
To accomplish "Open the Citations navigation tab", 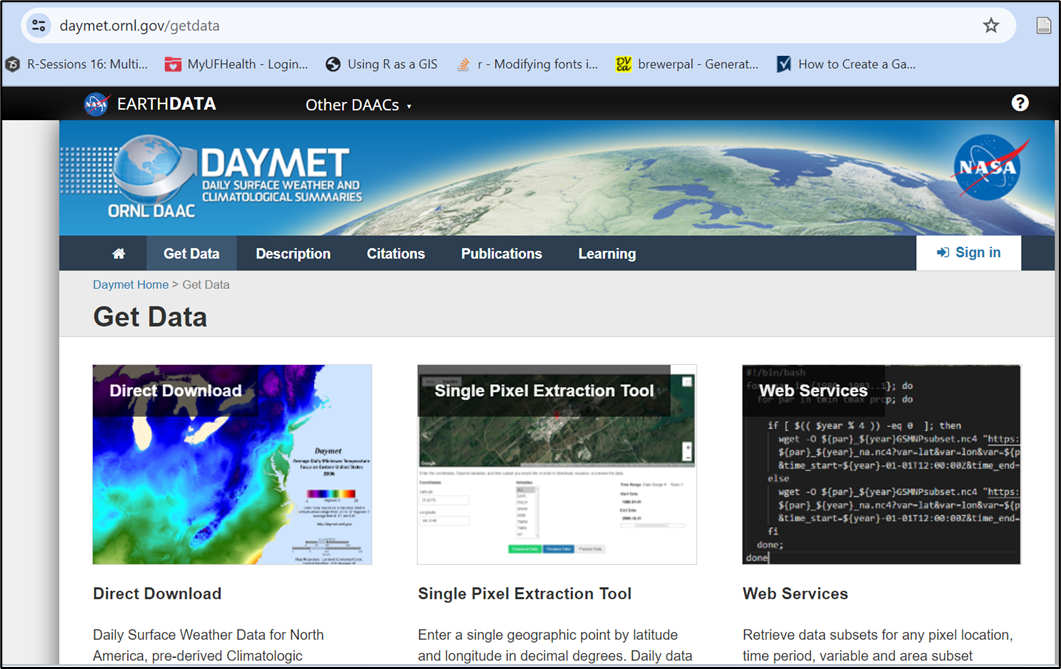I will pos(396,254).
